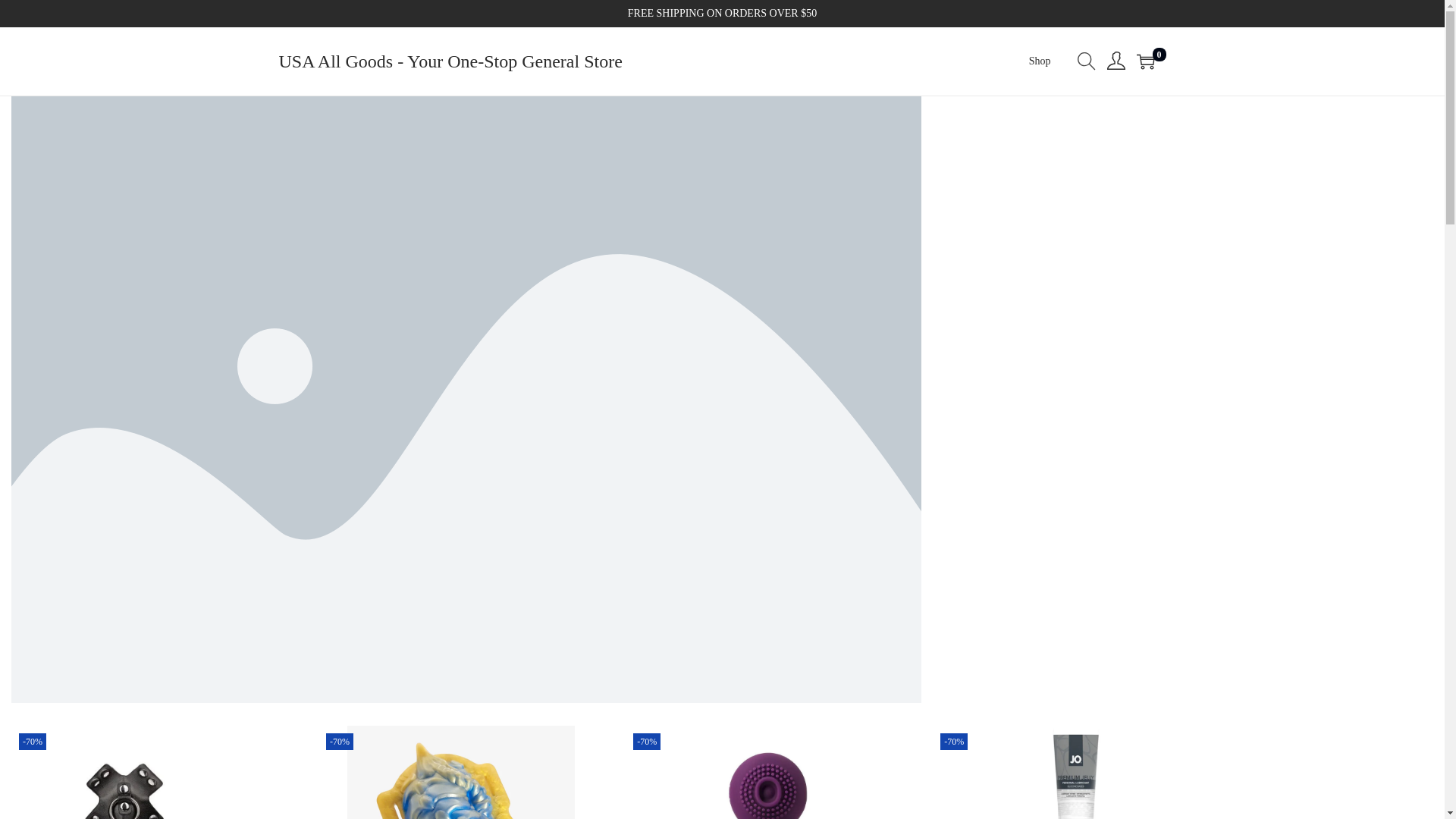This screenshot has width=1456, height=819.
Task: Click the user account icon
Action: click(x=1116, y=61)
